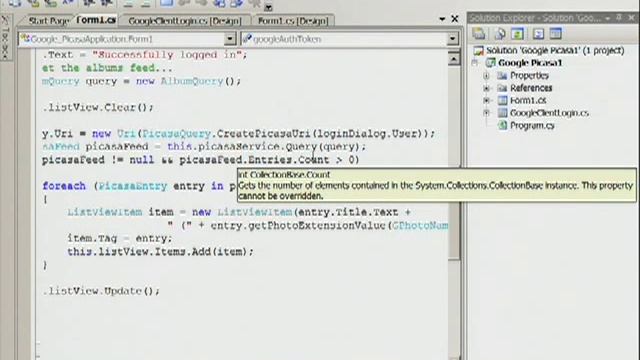Select the Program.cs file icon

point(502,125)
